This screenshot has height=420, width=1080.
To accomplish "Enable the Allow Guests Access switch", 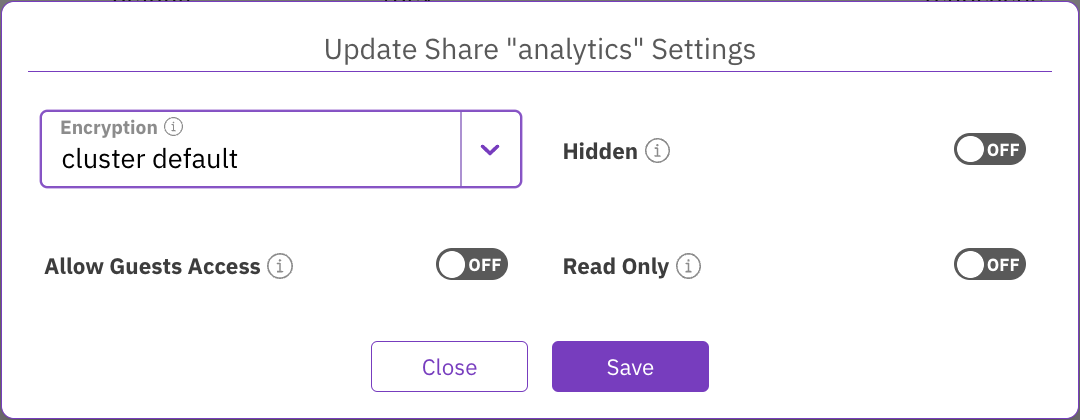I will pos(472,265).
